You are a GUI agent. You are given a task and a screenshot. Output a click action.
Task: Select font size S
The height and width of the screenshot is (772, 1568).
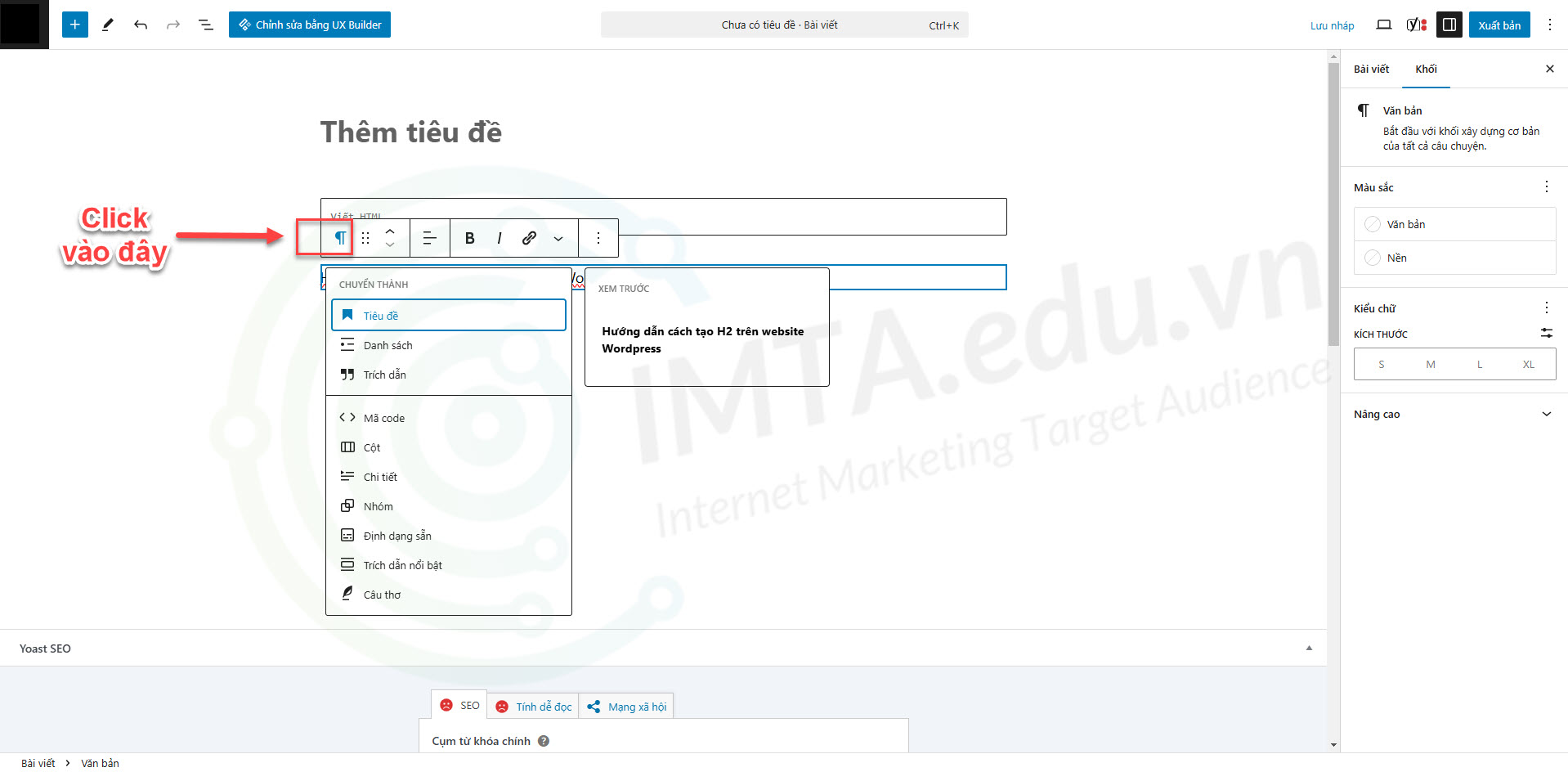[x=1381, y=364]
